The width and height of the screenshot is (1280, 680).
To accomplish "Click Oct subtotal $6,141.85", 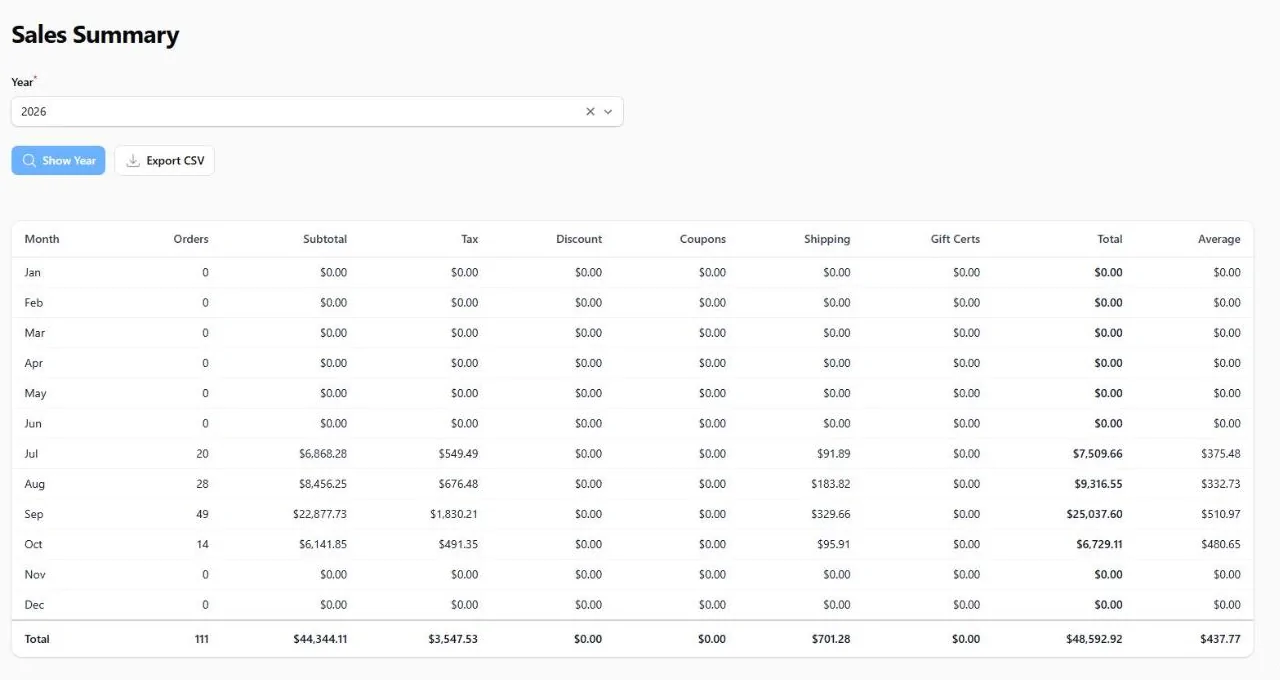I will tap(323, 544).
